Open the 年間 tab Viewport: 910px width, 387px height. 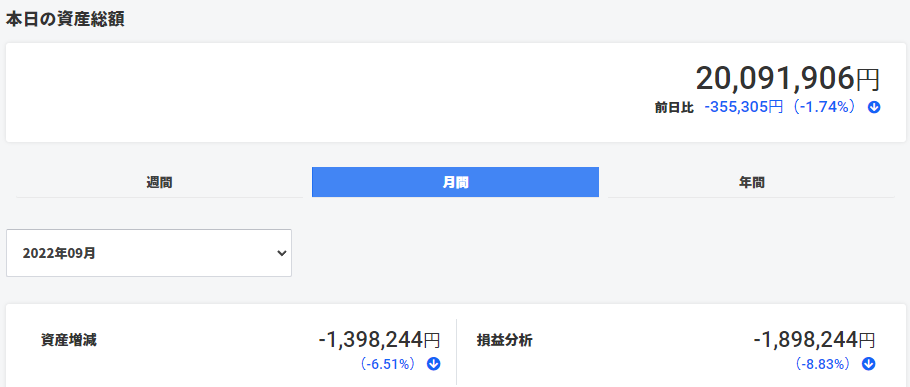pos(751,182)
